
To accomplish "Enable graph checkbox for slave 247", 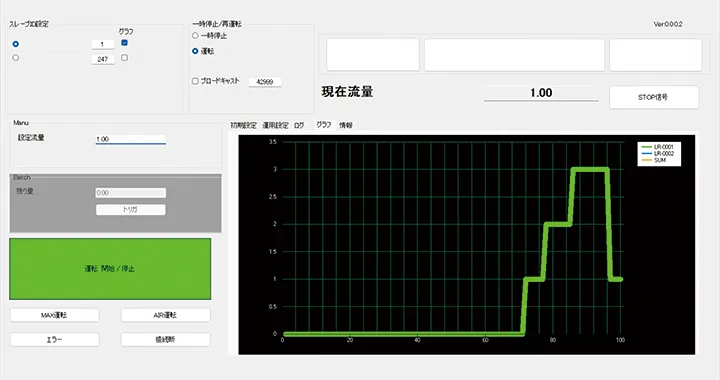I will tap(124, 58).
